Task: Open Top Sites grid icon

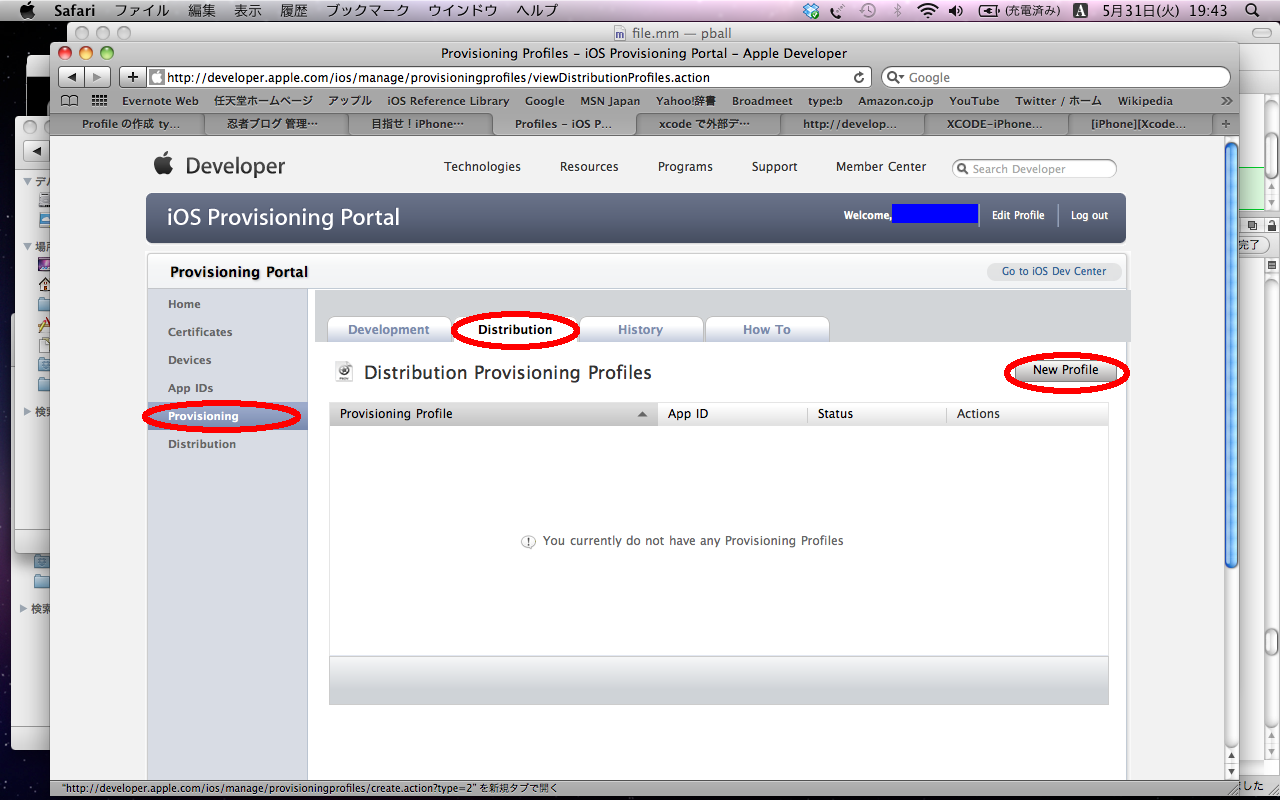Action: (x=99, y=100)
